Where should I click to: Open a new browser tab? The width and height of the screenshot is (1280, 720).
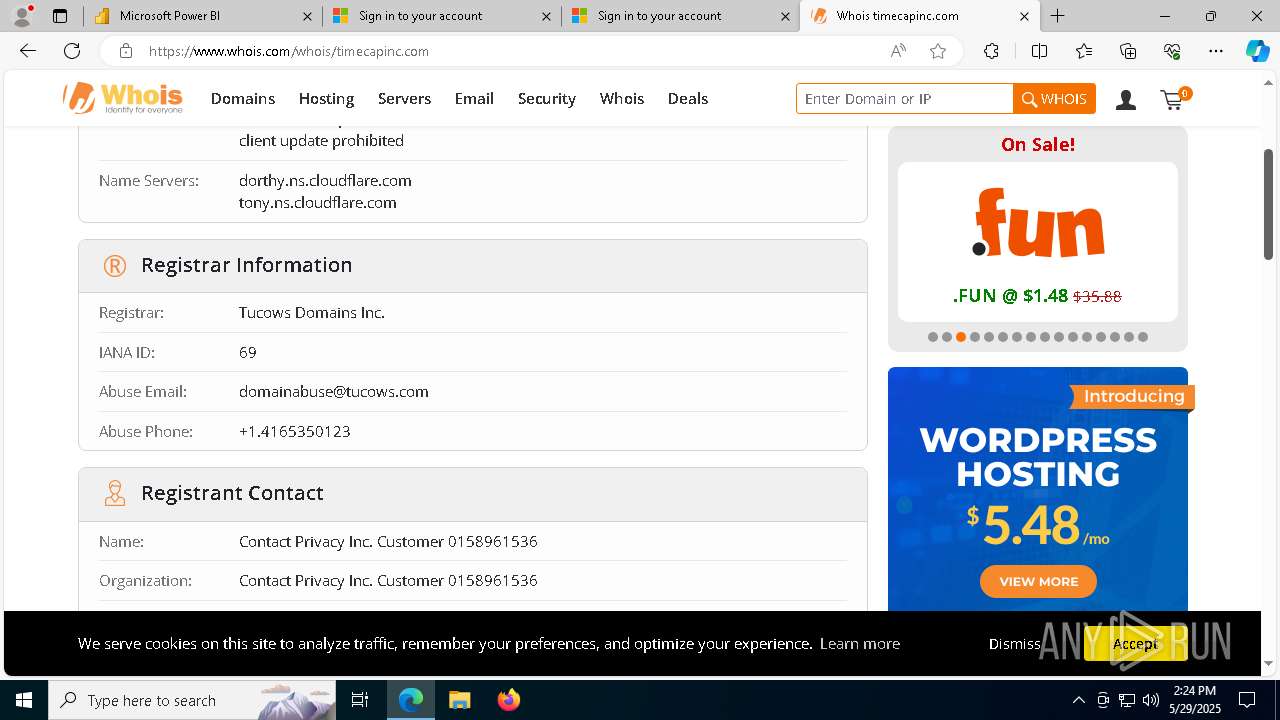(1057, 16)
